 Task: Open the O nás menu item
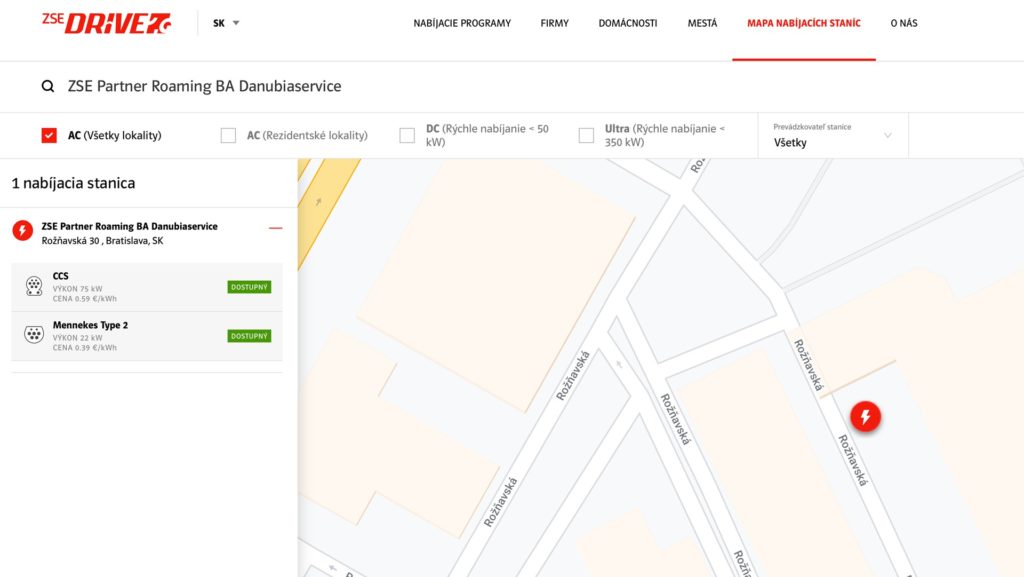pyautogui.click(x=904, y=23)
